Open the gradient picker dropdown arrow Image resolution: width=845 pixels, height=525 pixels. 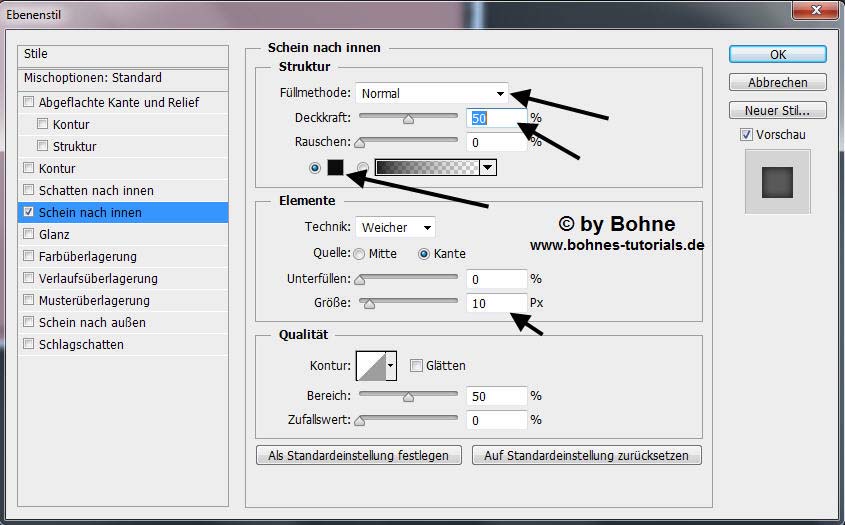point(488,168)
